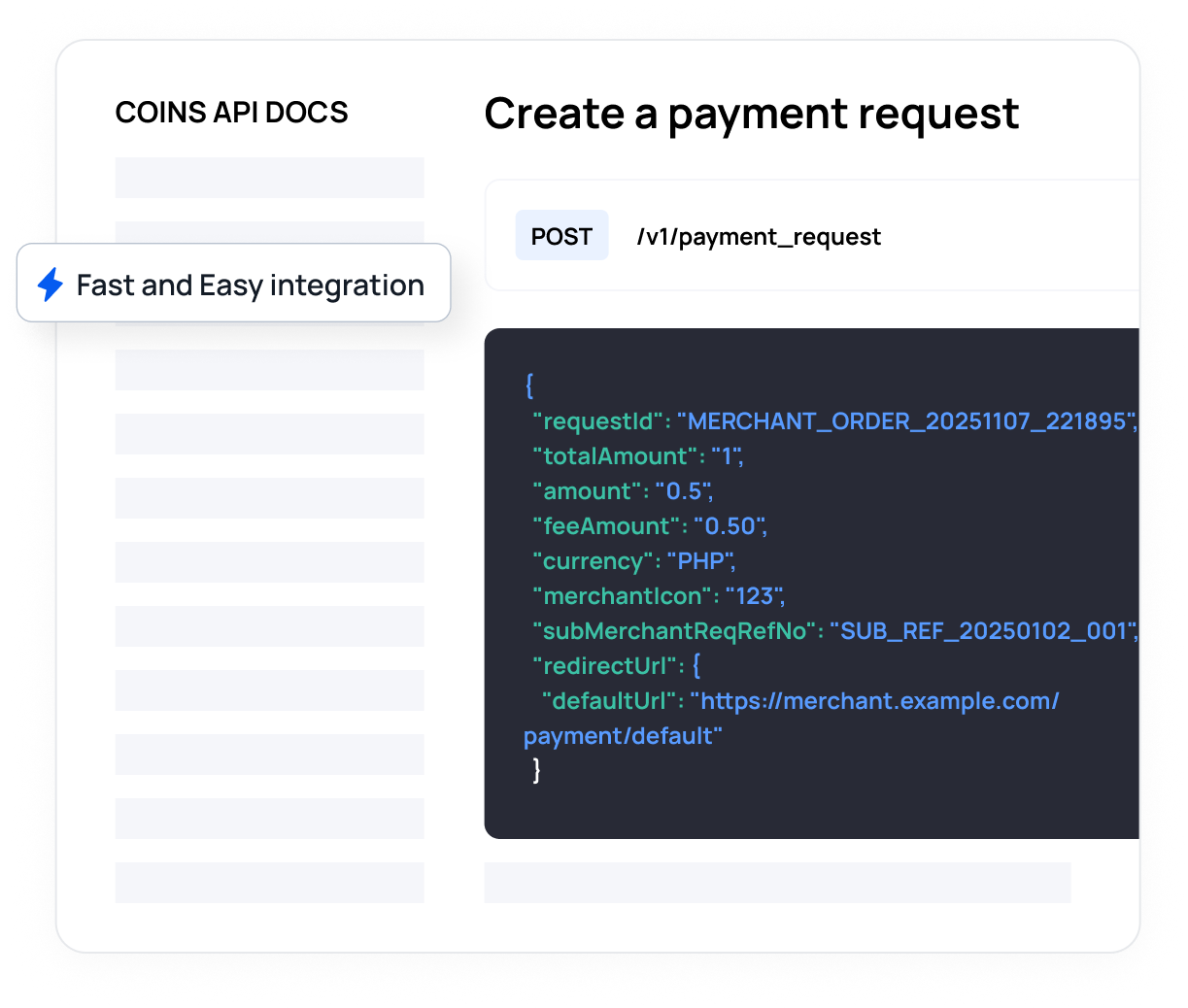Click the POST method badge
Viewport: 1188px width, 1008px height.
coord(561,236)
